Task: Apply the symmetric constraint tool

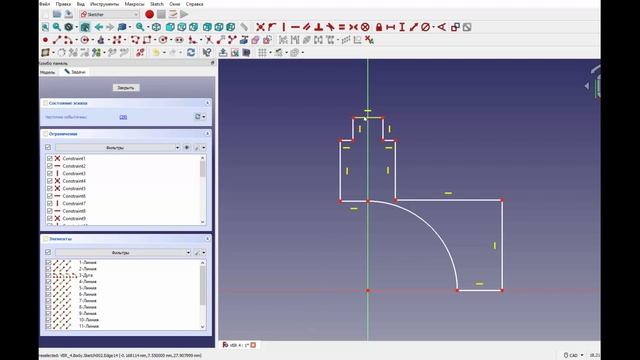Action: (x=353, y=27)
